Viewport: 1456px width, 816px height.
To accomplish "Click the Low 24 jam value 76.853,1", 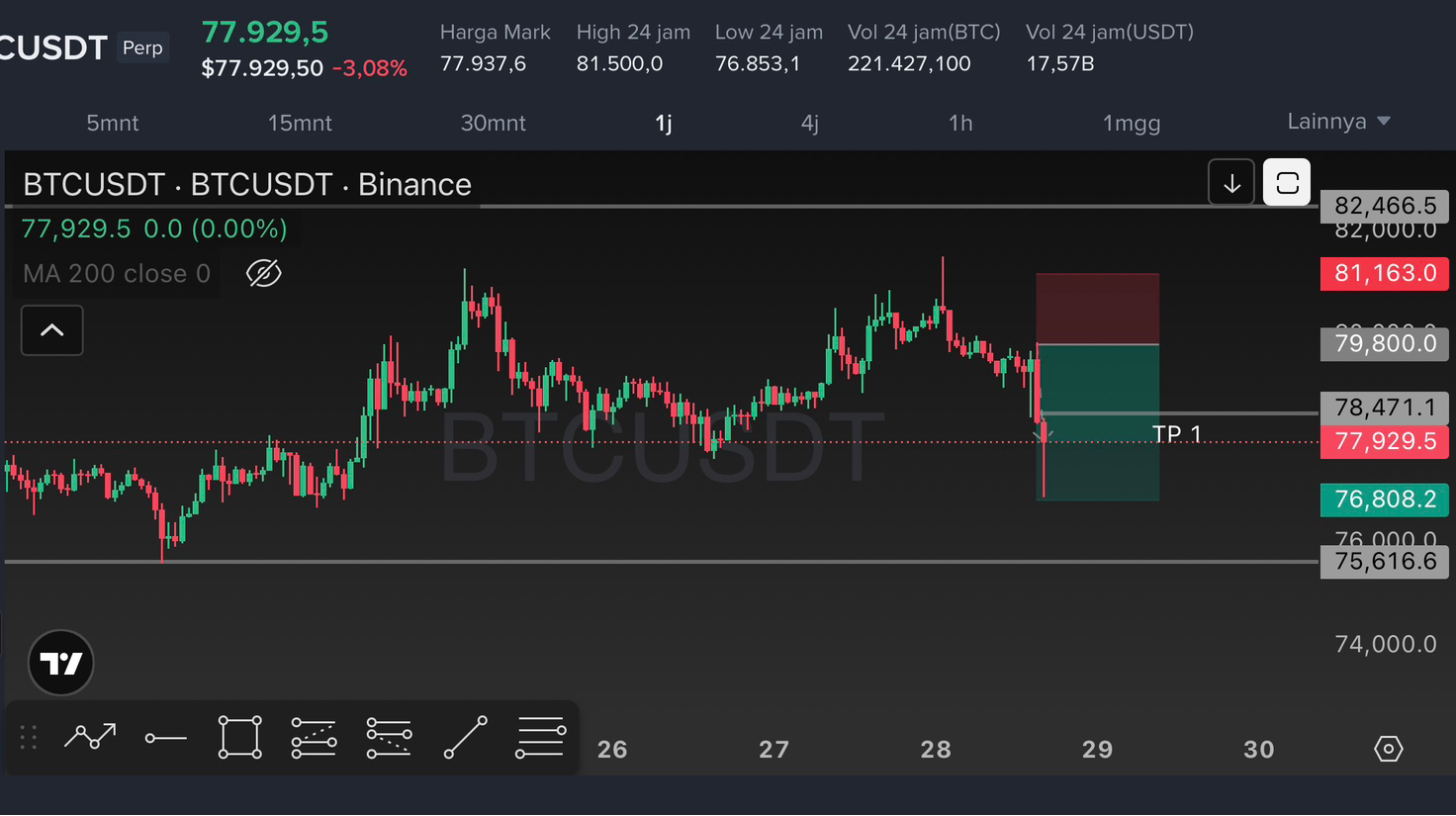I will point(758,64).
